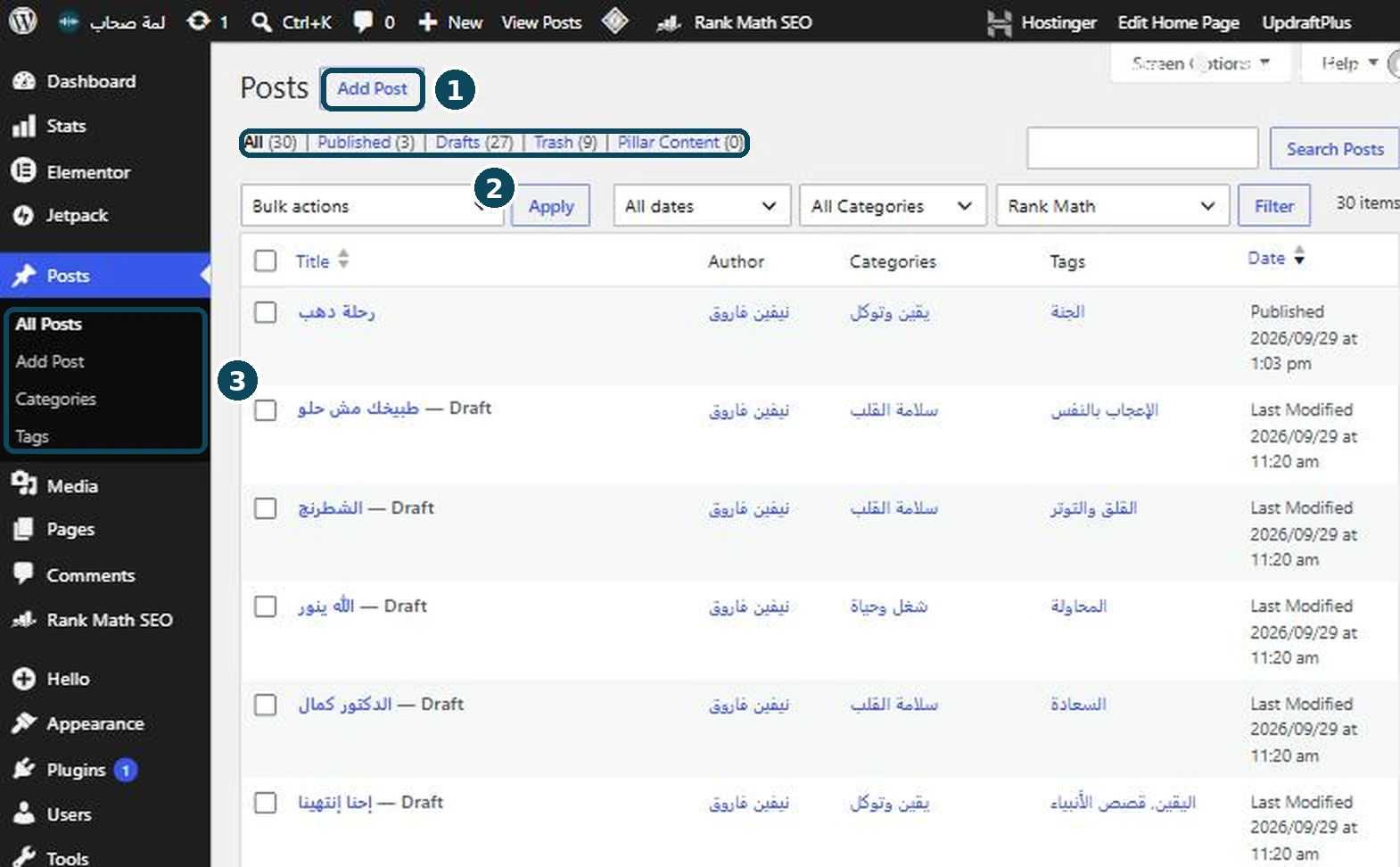Viewport: 1400px width, 867px height.
Task: Open the WordPress logo menu
Action: [x=23, y=21]
